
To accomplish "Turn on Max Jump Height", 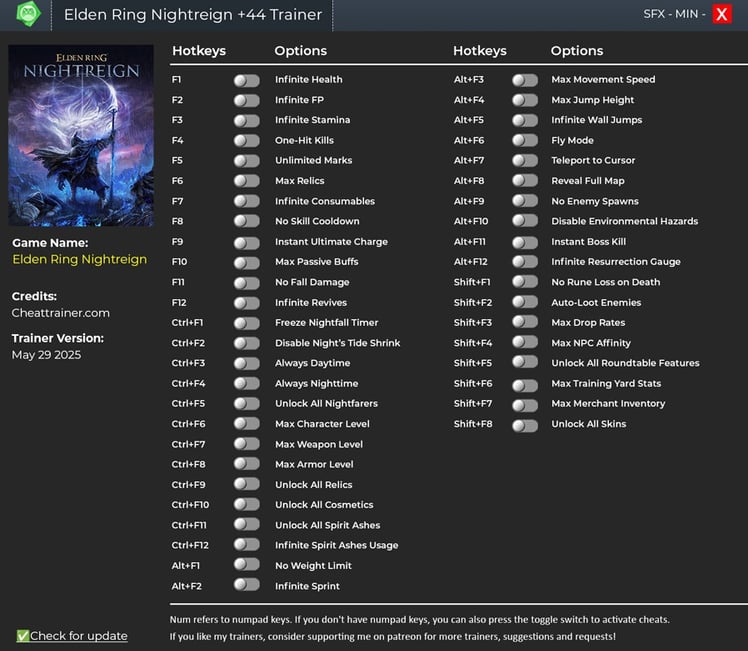I will pos(525,100).
